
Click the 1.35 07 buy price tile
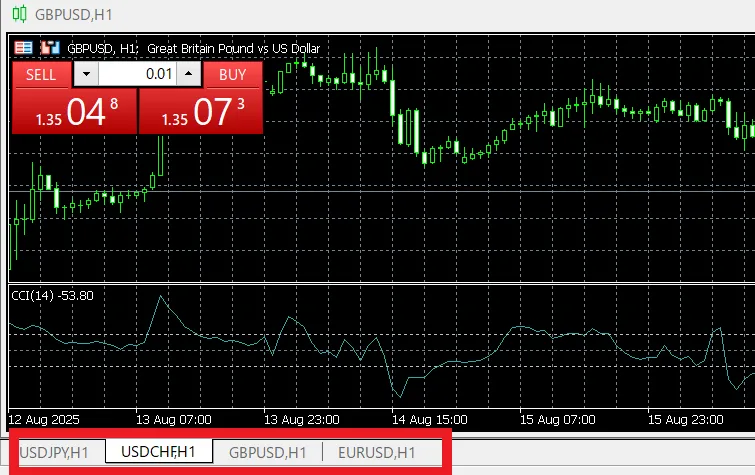click(200, 111)
